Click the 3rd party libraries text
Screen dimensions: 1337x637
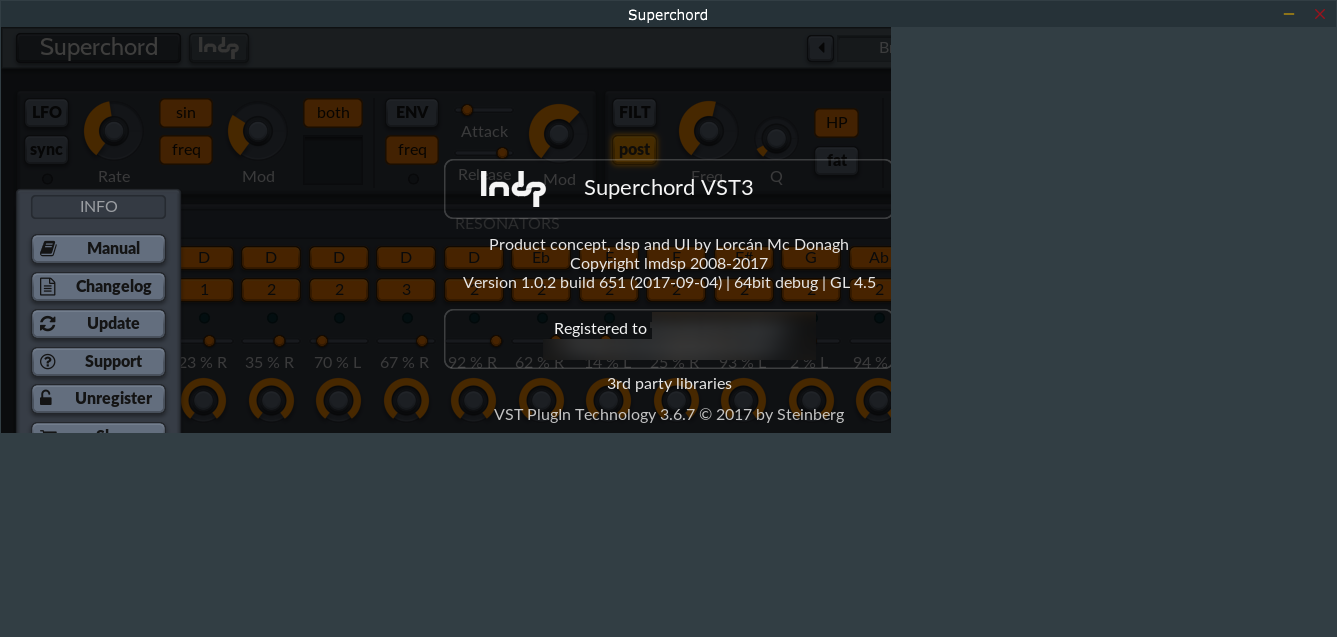pyautogui.click(x=669, y=383)
